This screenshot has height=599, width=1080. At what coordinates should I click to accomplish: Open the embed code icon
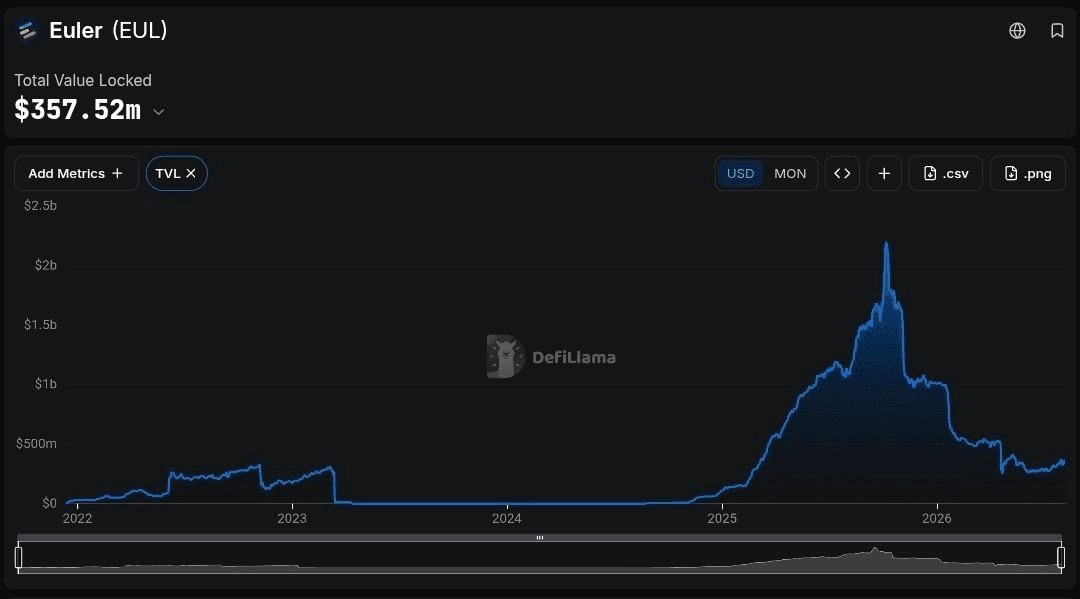click(842, 174)
